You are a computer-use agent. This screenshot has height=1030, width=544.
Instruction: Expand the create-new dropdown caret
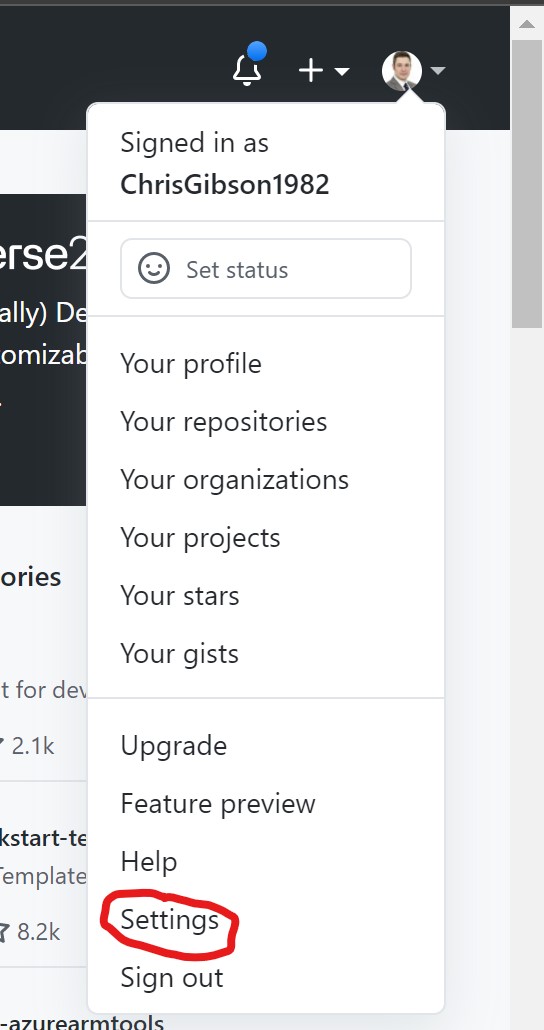pos(342,70)
